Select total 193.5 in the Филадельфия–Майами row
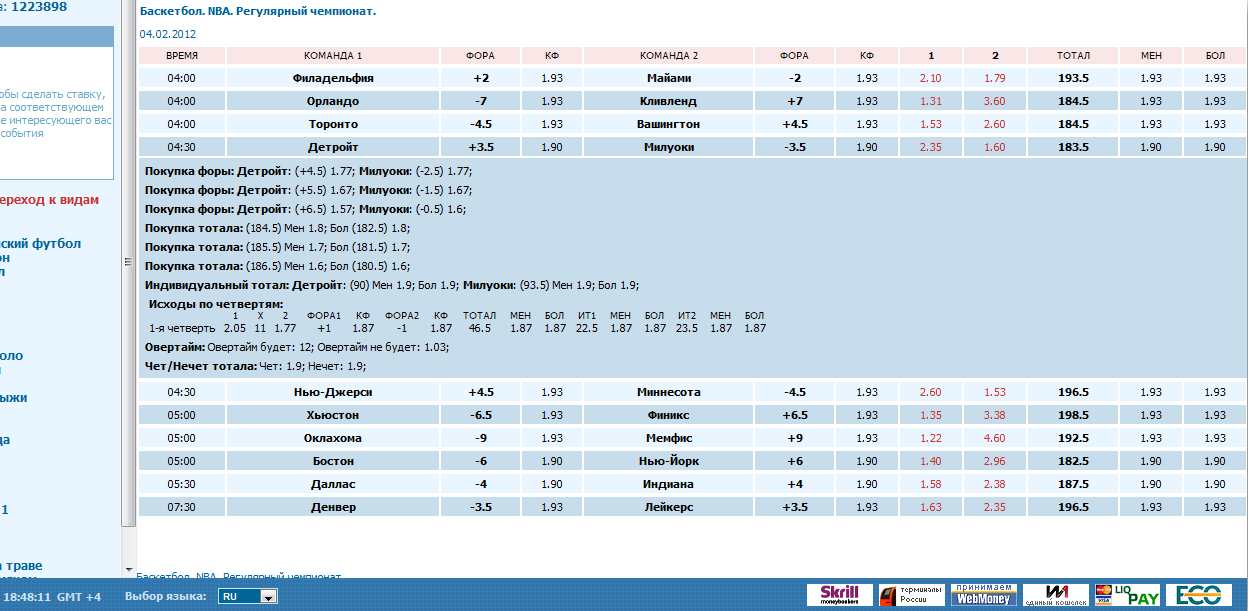Screen dimensions: 1248x611 [x=1073, y=78]
